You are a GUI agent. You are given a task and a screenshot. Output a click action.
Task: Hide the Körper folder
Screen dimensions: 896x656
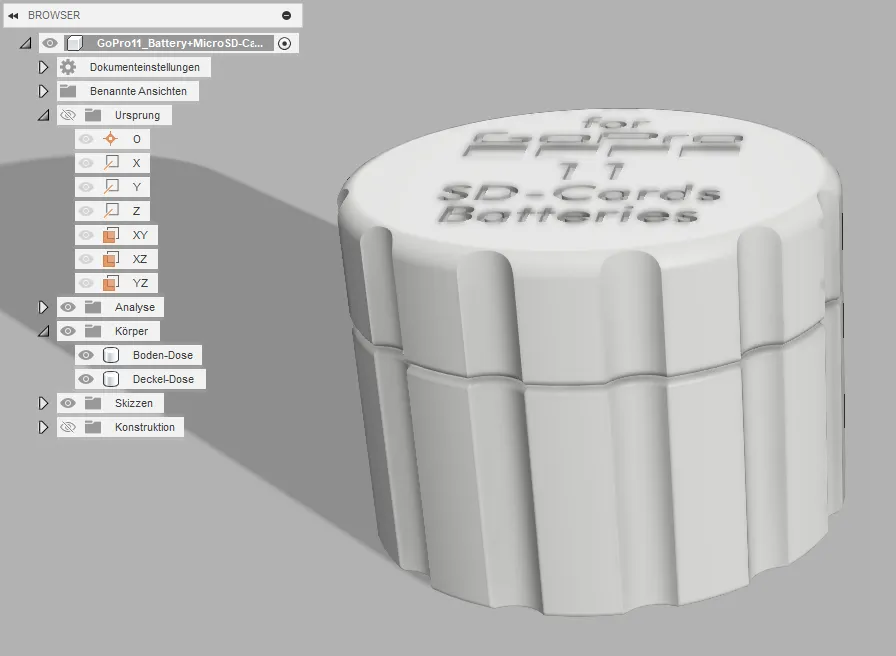[68, 331]
